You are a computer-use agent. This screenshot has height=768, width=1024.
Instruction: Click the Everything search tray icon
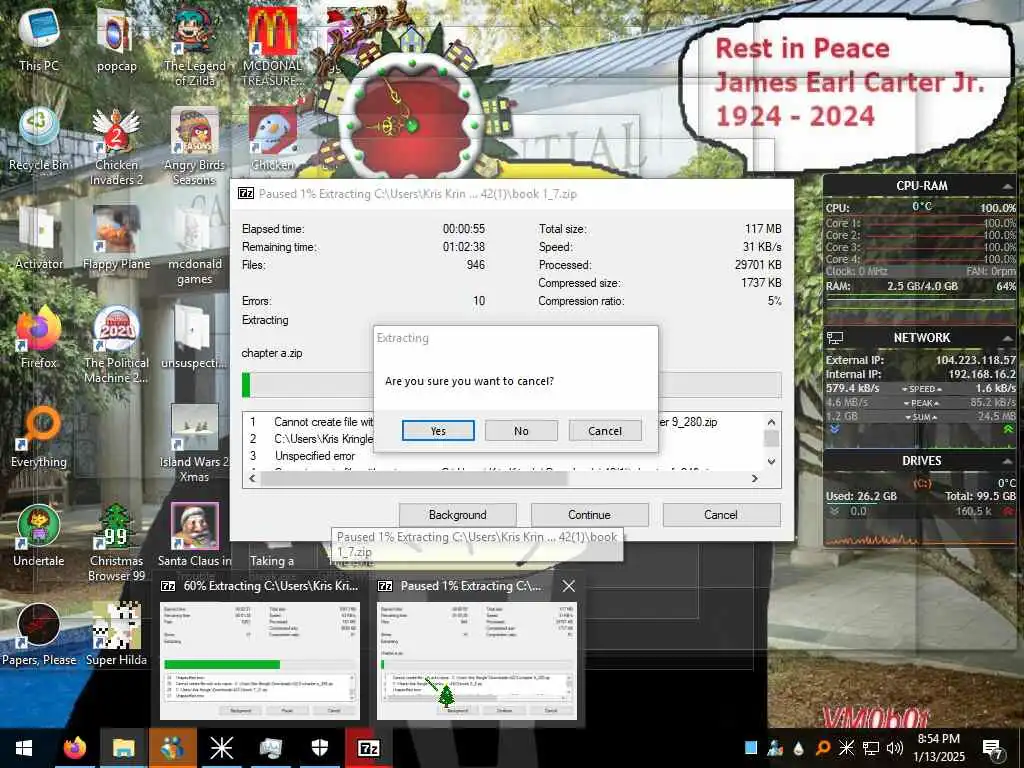coord(823,748)
